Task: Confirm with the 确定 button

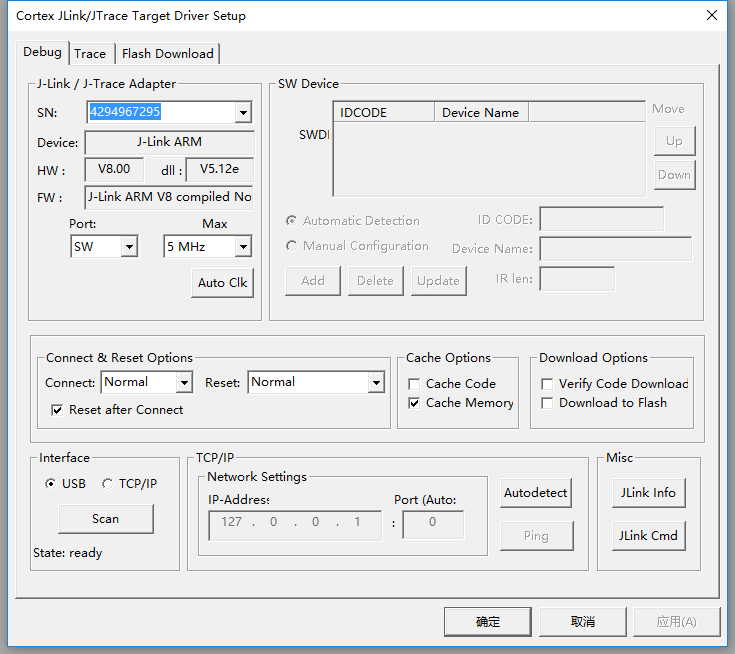Action: coord(488,622)
